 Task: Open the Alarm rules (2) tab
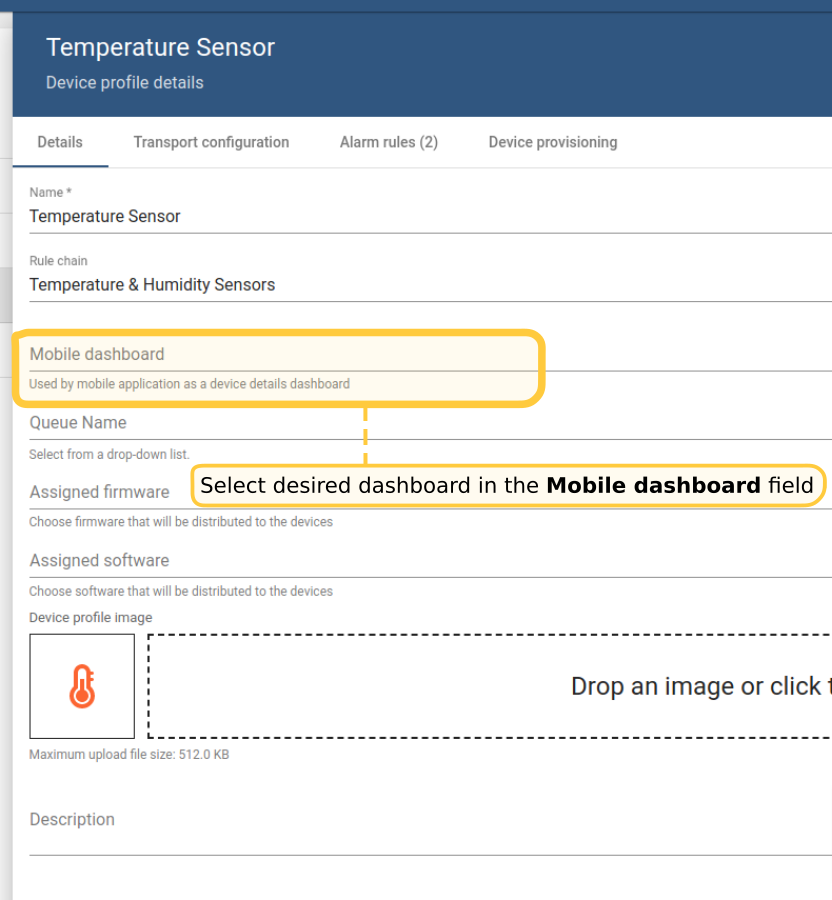click(388, 142)
